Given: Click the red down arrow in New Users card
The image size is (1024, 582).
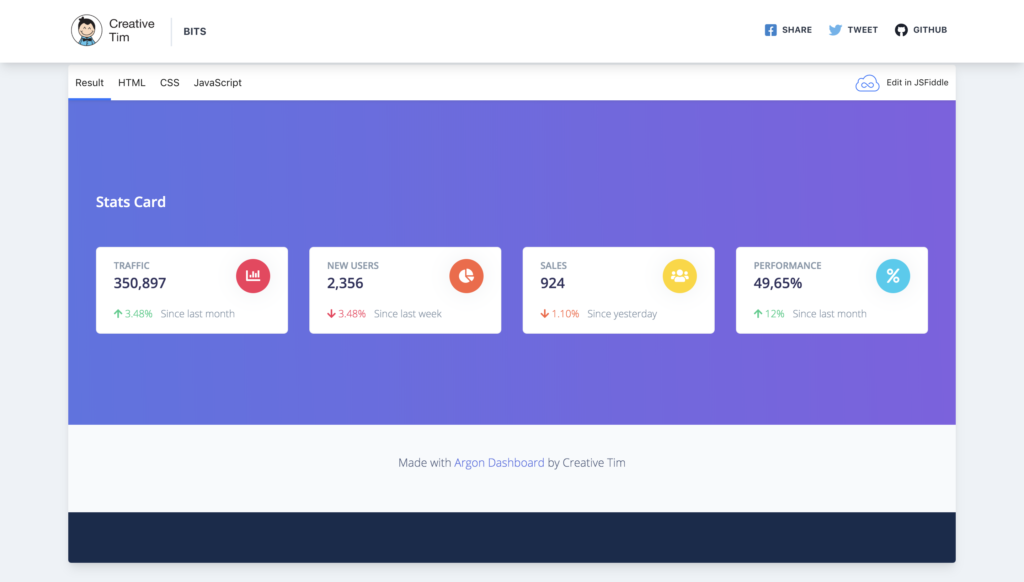Looking at the screenshot, I should (x=331, y=314).
